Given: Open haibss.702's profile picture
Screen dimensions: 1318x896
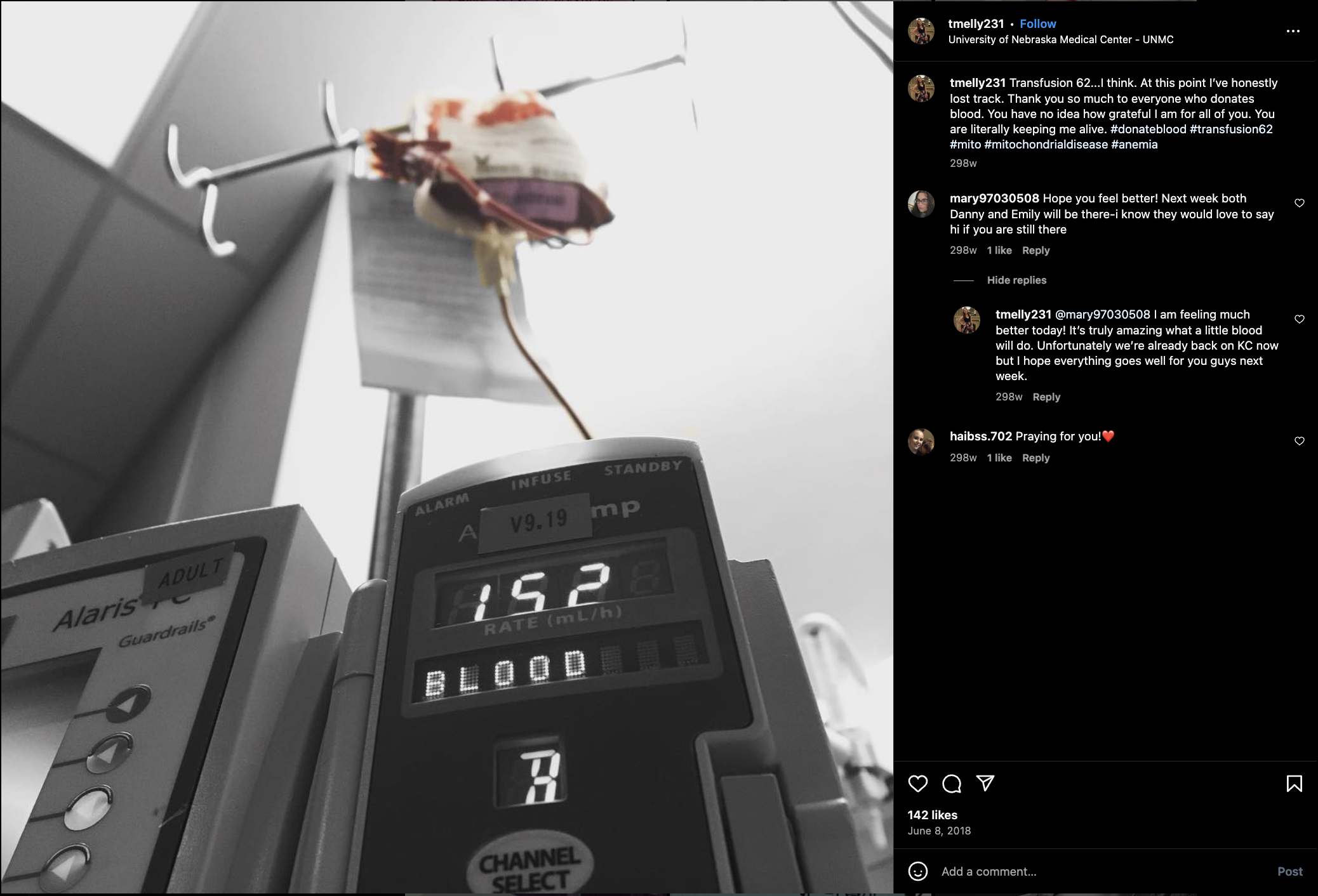Looking at the screenshot, I should [x=921, y=442].
